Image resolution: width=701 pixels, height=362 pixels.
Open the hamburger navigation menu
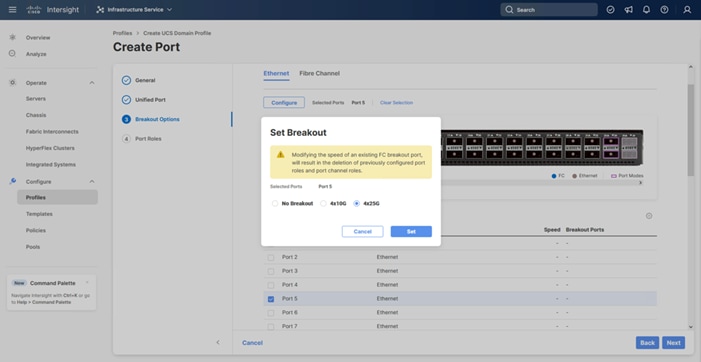tap(13, 9)
